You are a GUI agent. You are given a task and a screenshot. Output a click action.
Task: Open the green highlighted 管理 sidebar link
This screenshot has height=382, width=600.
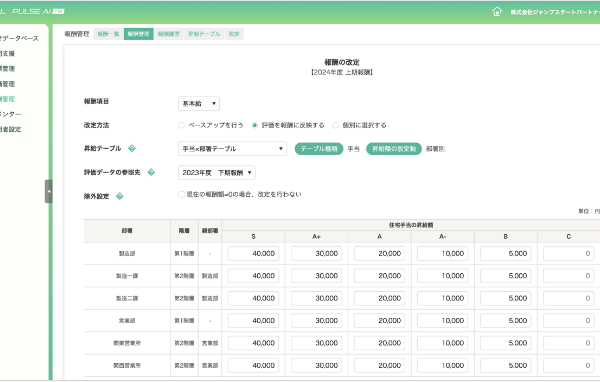click(7, 99)
